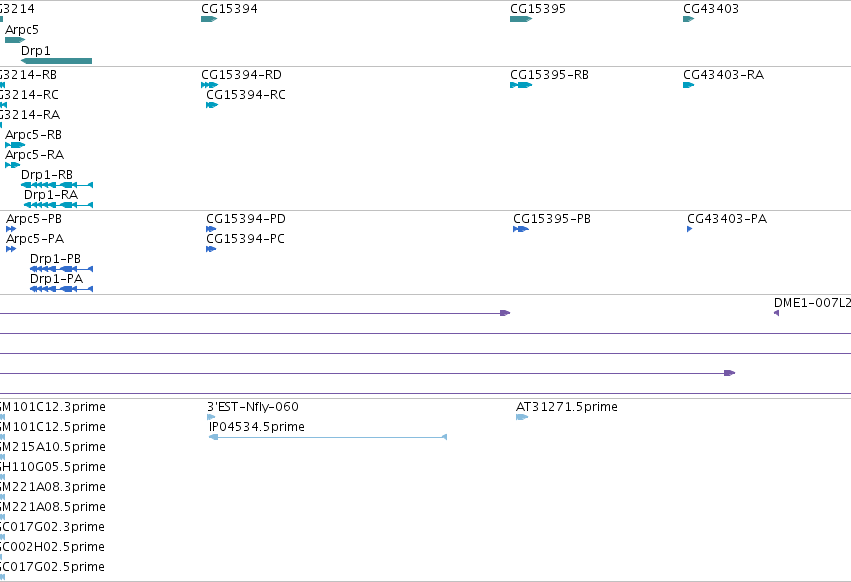851x582 pixels.
Task: Click the CG43403-PA protein glyph
Action: point(690,229)
